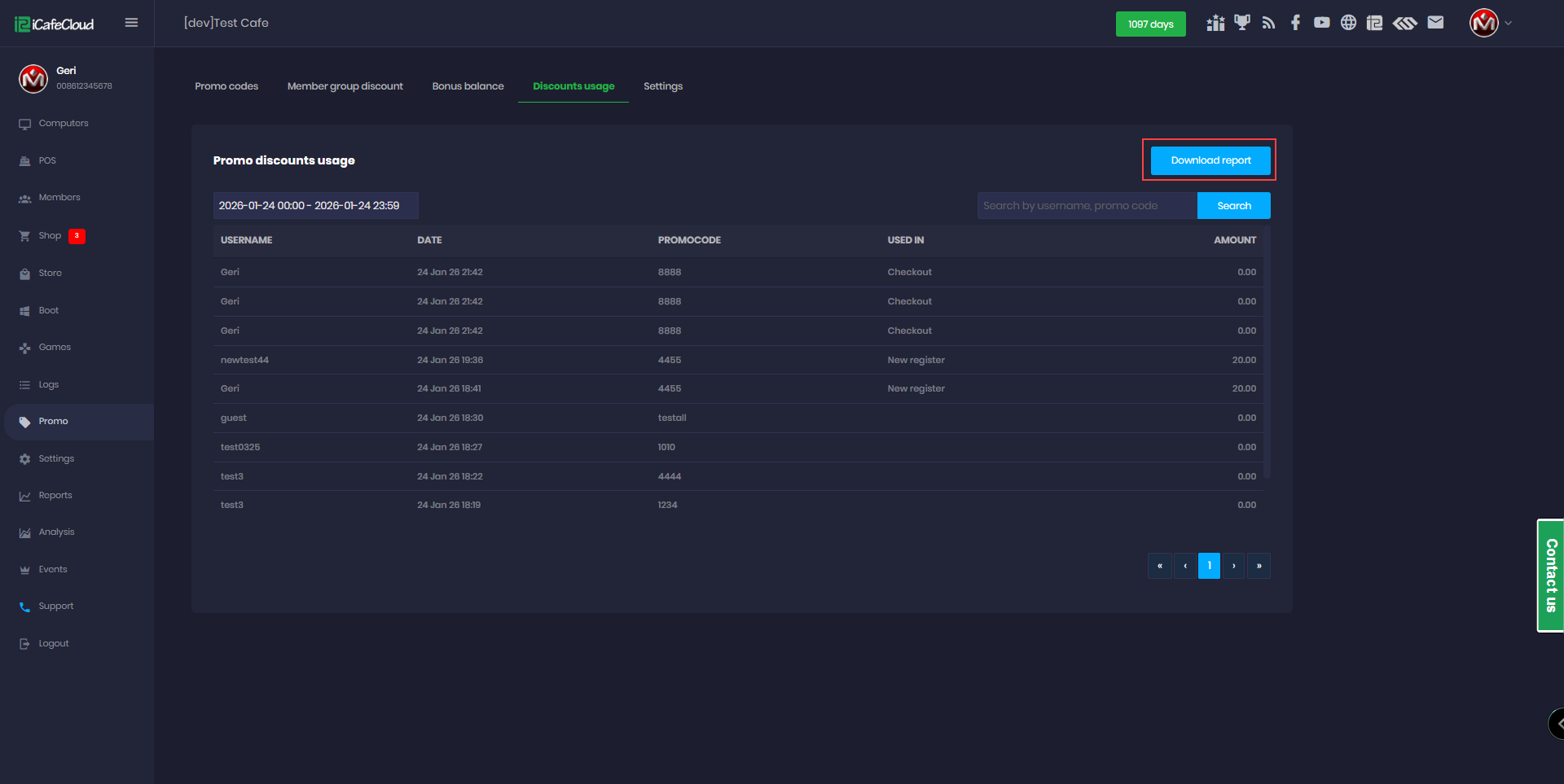Collapse sidebar using hamburger icon
Viewport: 1564px width, 784px height.
coord(131,22)
